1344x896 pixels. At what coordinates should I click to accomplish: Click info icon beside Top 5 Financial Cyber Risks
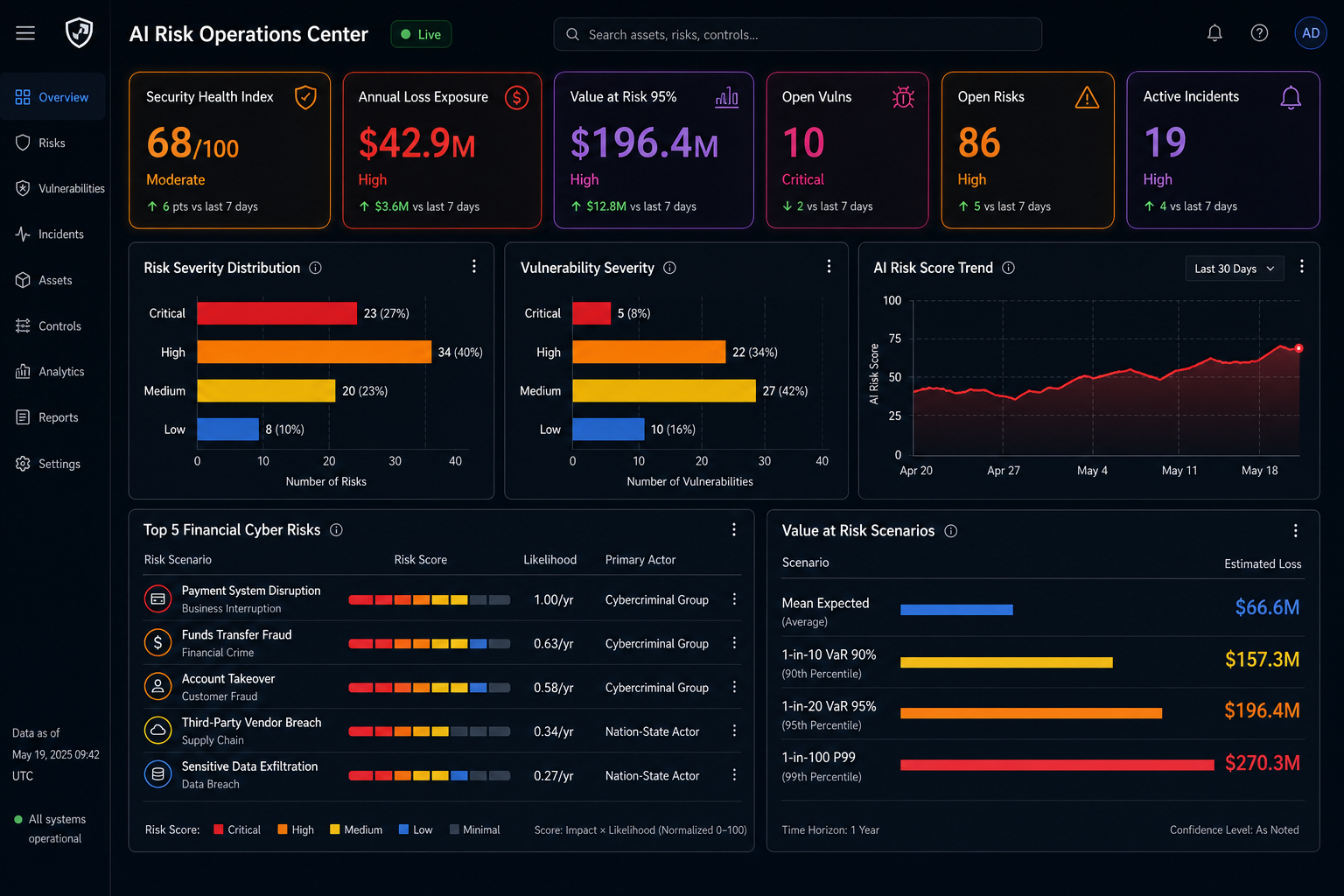click(336, 530)
